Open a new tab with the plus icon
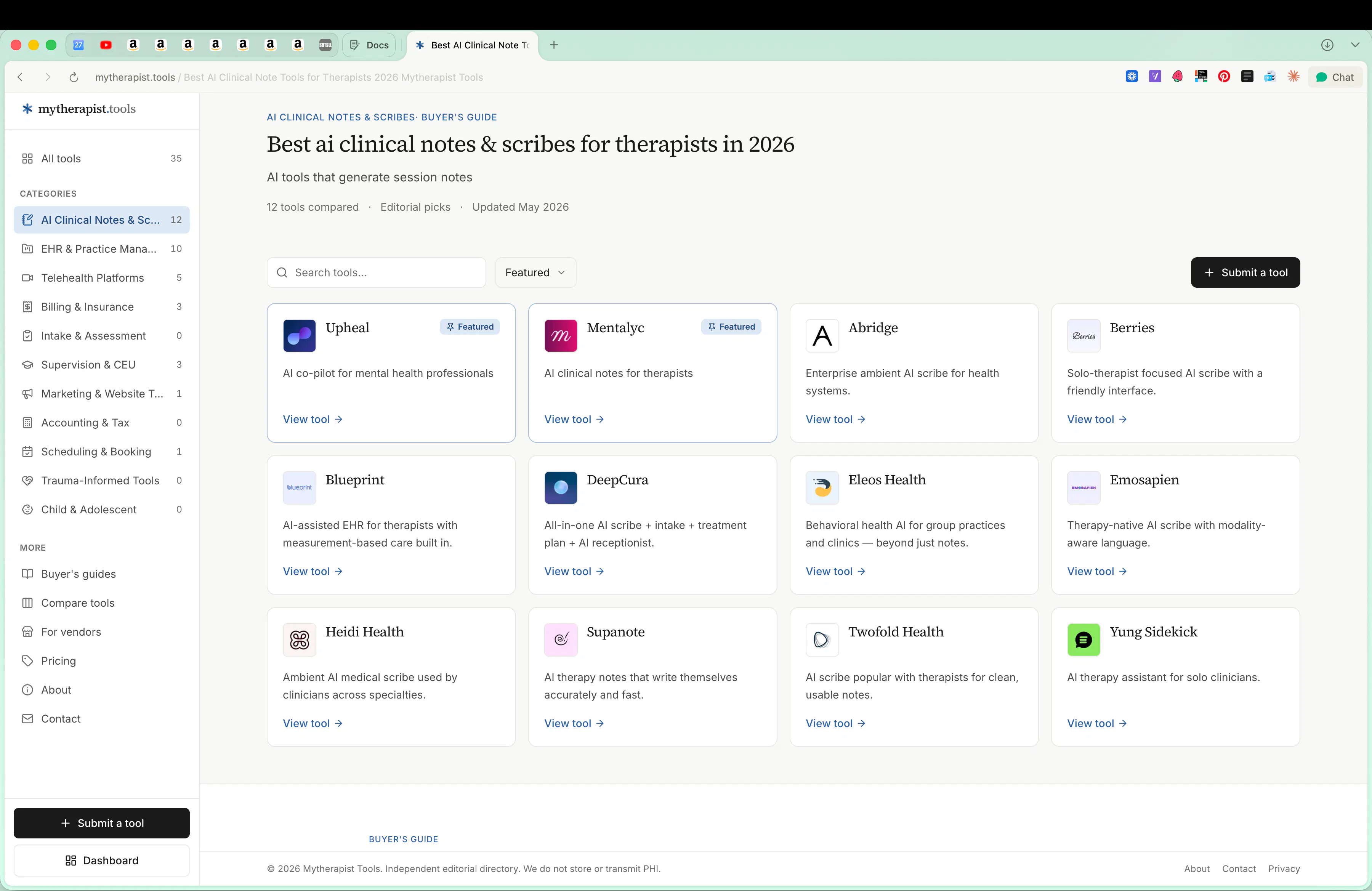Viewport: 1372px width, 891px height. pyautogui.click(x=554, y=45)
